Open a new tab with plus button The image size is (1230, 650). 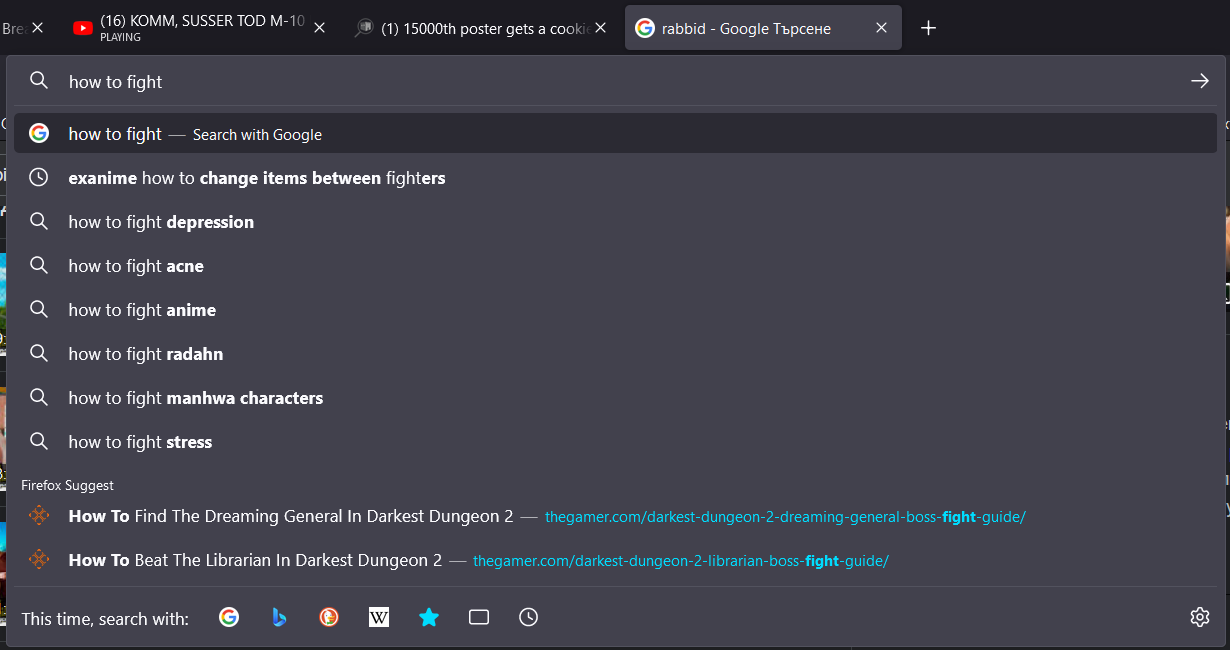928,28
